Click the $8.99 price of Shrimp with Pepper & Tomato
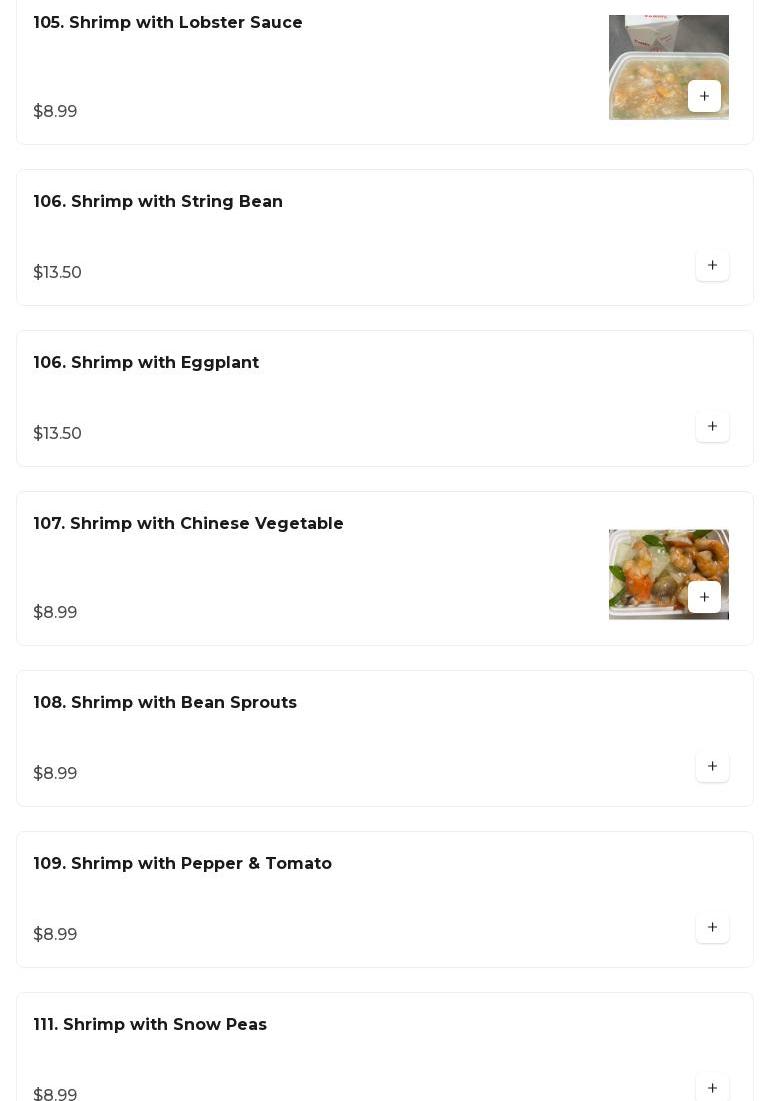The image size is (770, 1101). click(x=55, y=935)
